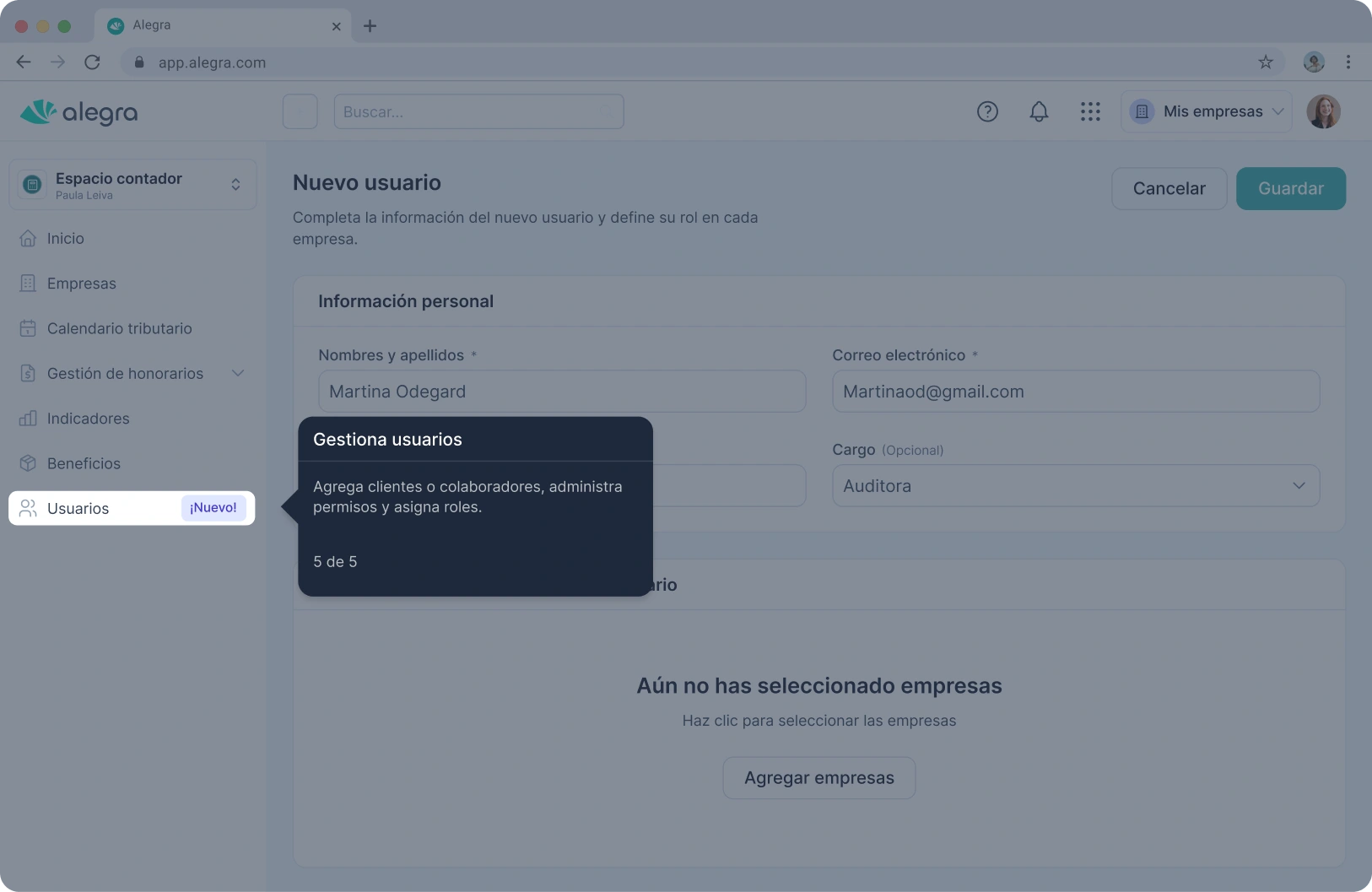Click the Agregar empresas button
Screen dimensions: 1372x892
point(818,778)
